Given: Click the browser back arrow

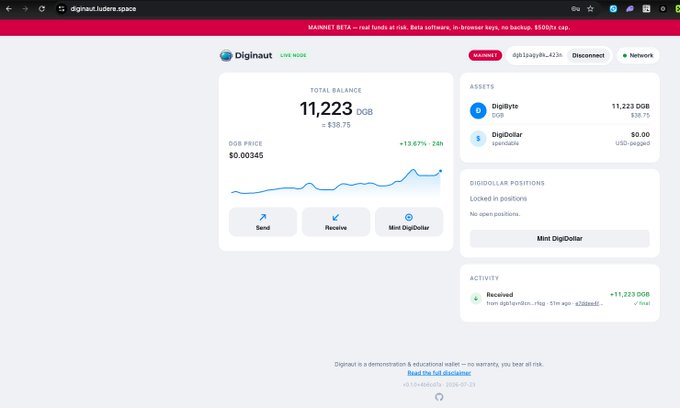Looking at the screenshot, I should 9,9.
